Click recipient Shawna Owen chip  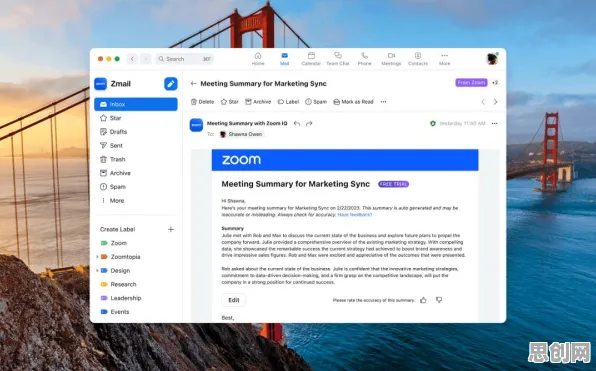click(x=241, y=134)
